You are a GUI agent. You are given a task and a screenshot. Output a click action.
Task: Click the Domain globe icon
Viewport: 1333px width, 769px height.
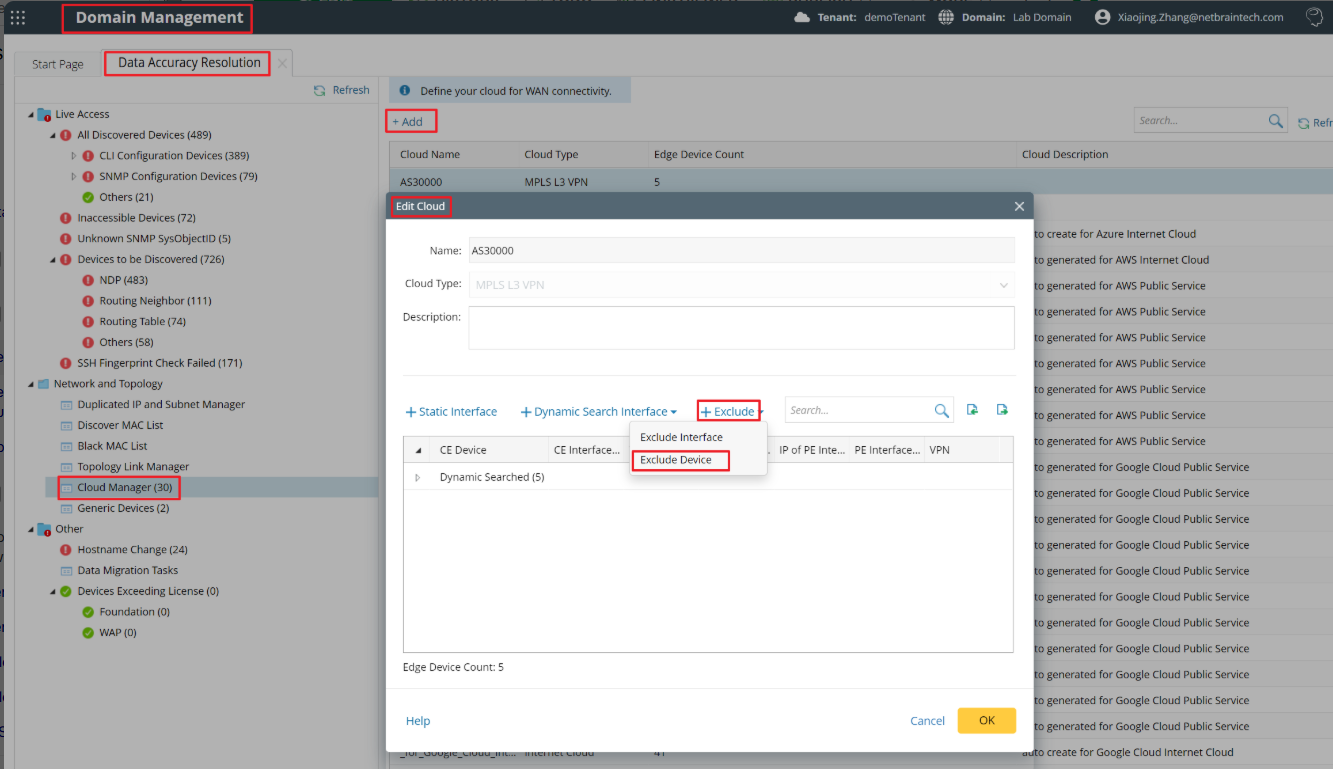click(946, 17)
